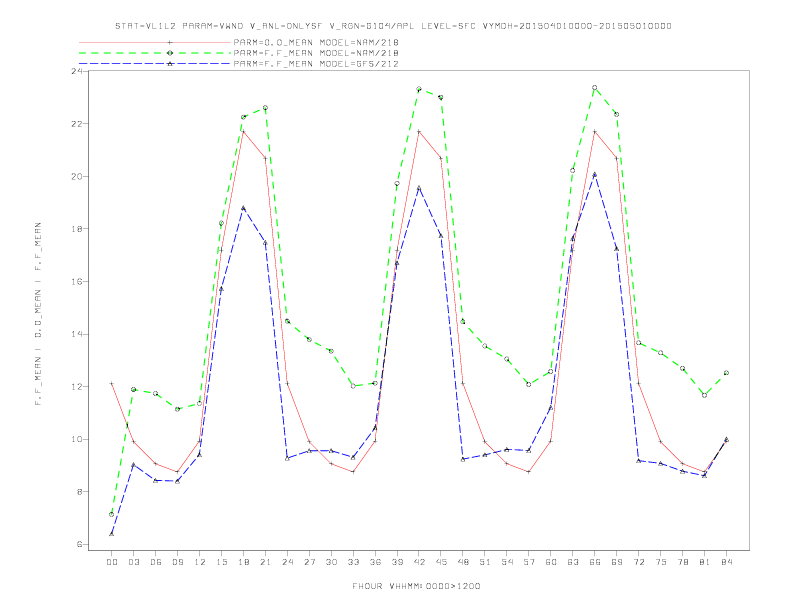Click blue triangle data point at hour 48
792x612 pixels.
(463, 459)
